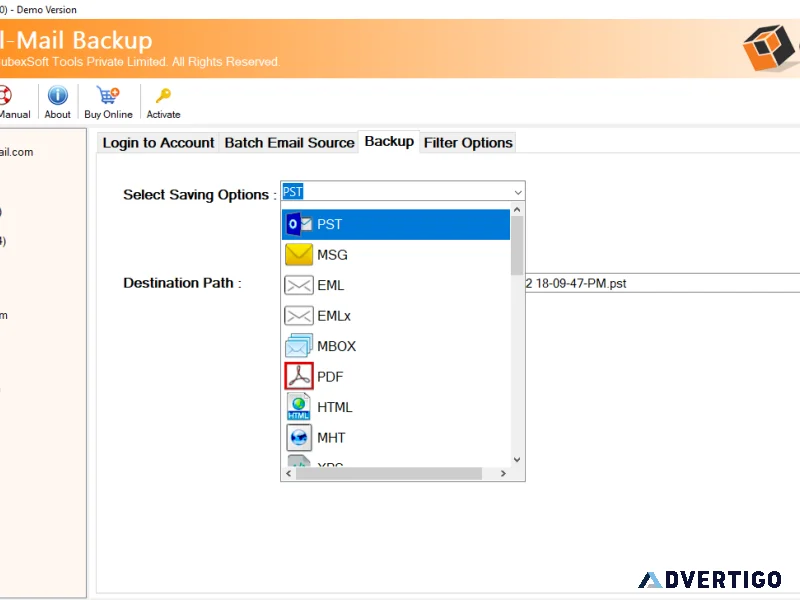Click the MHT globe icon
The height and width of the screenshot is (600, 800).
[299, 437]
